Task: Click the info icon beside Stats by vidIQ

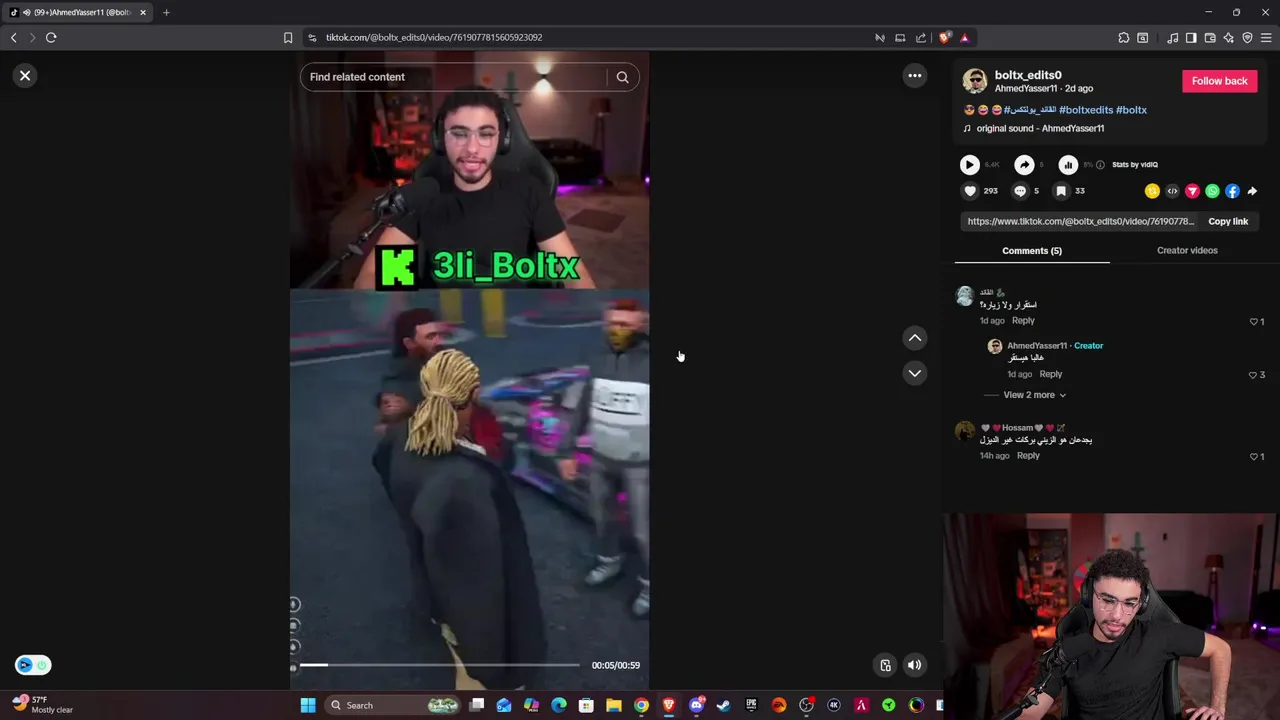Action: [1100, 165]
